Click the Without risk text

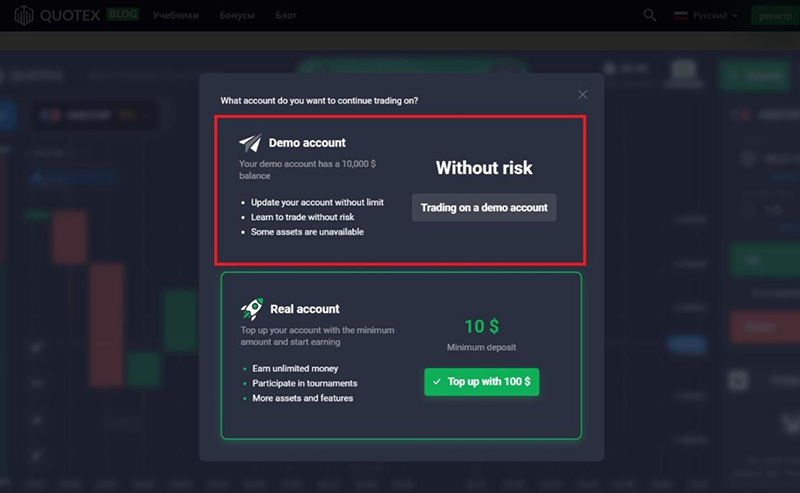484,168
